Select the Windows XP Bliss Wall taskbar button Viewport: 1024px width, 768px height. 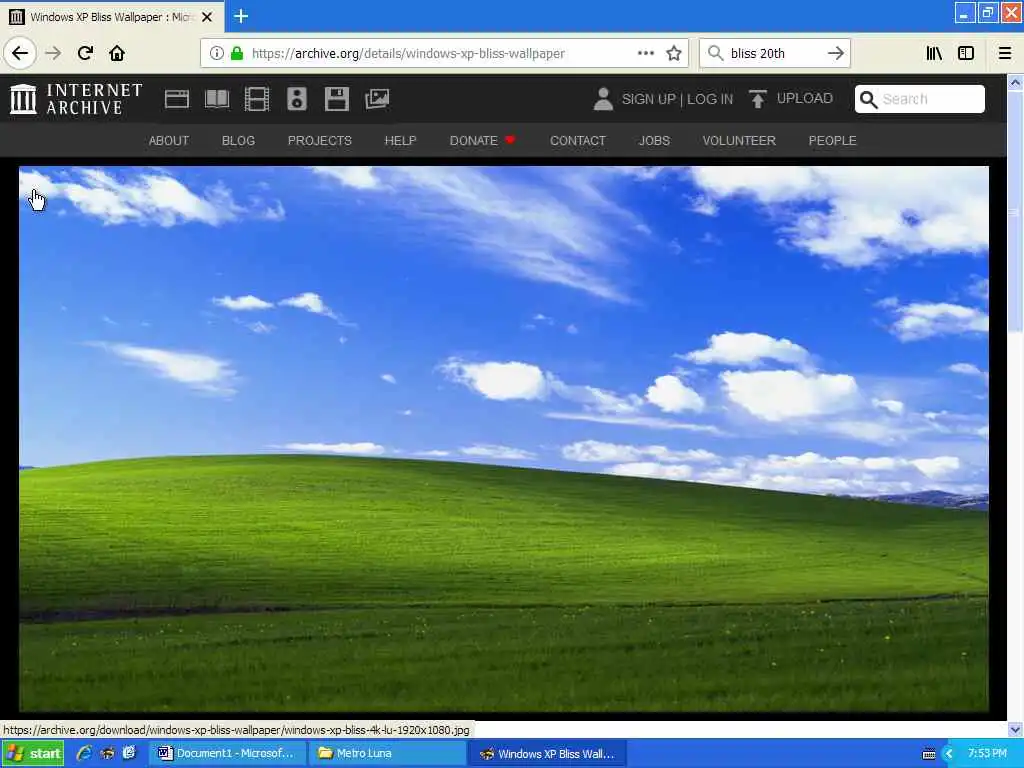coord(547,753)
